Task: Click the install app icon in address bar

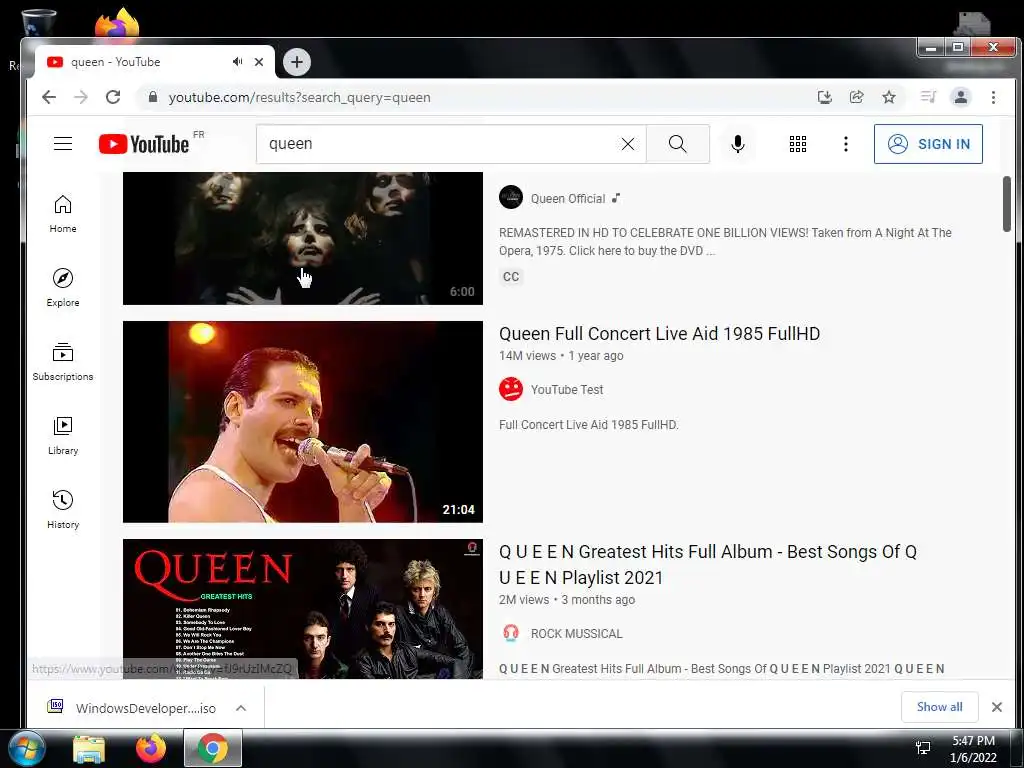Action: [825, 97]
